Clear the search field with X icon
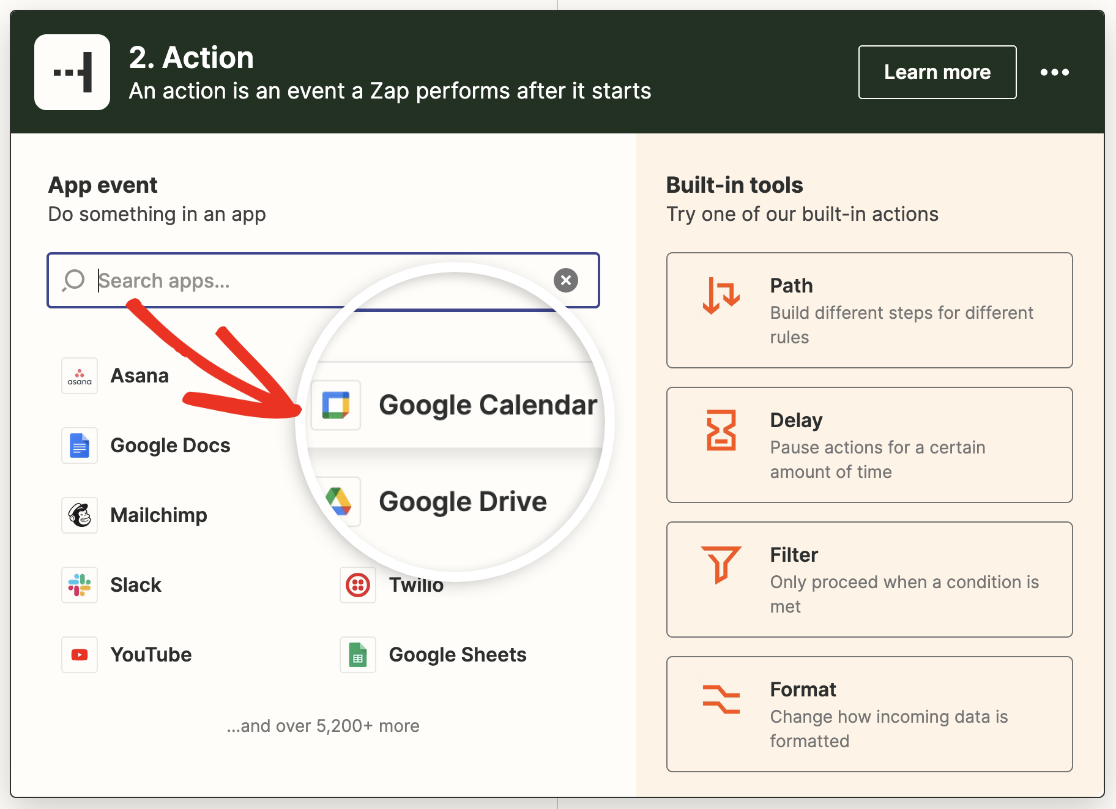The width and height of the screenshot is (1116, 809). [x=566, y=280]
